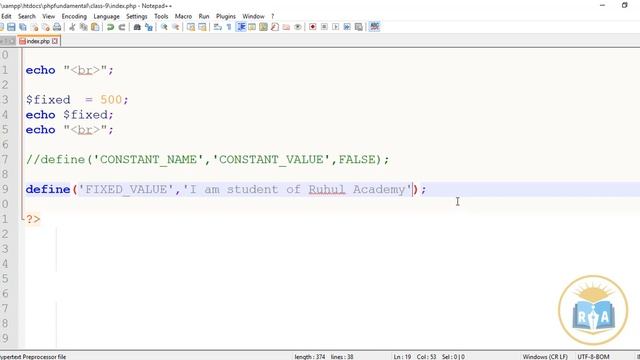The width and height of the screenshot is (640, 360).
Task: Open the User Defined Language icon
Action: 252,27
